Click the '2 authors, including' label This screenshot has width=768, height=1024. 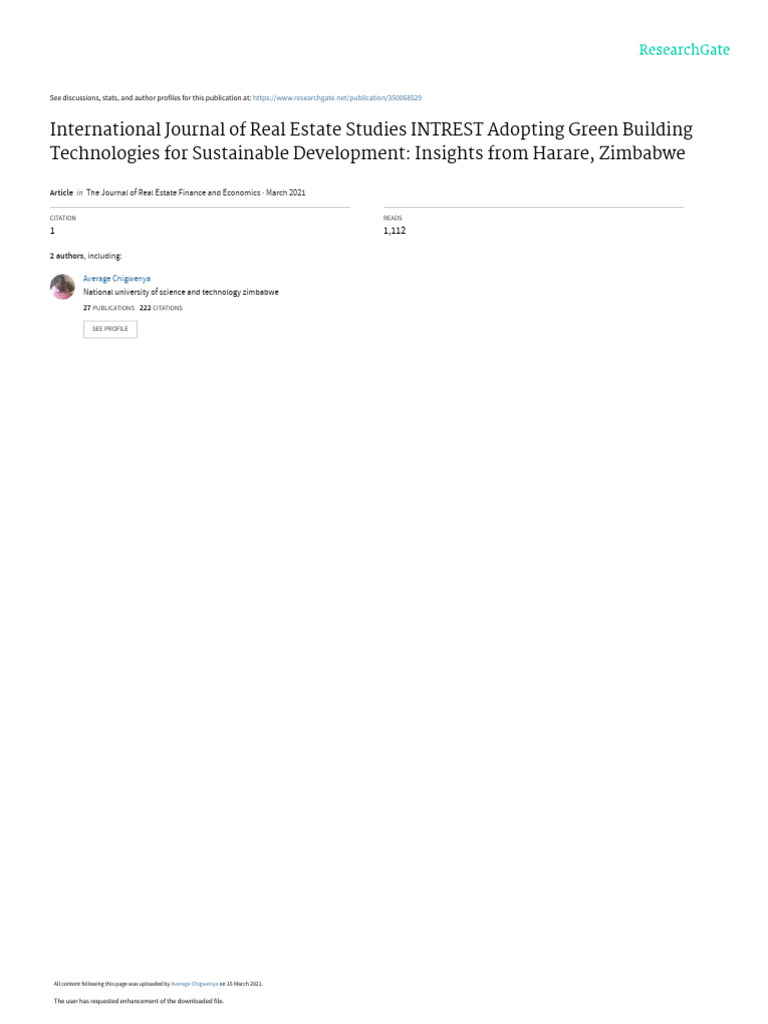pyautogui.click(x=86, y=256)
